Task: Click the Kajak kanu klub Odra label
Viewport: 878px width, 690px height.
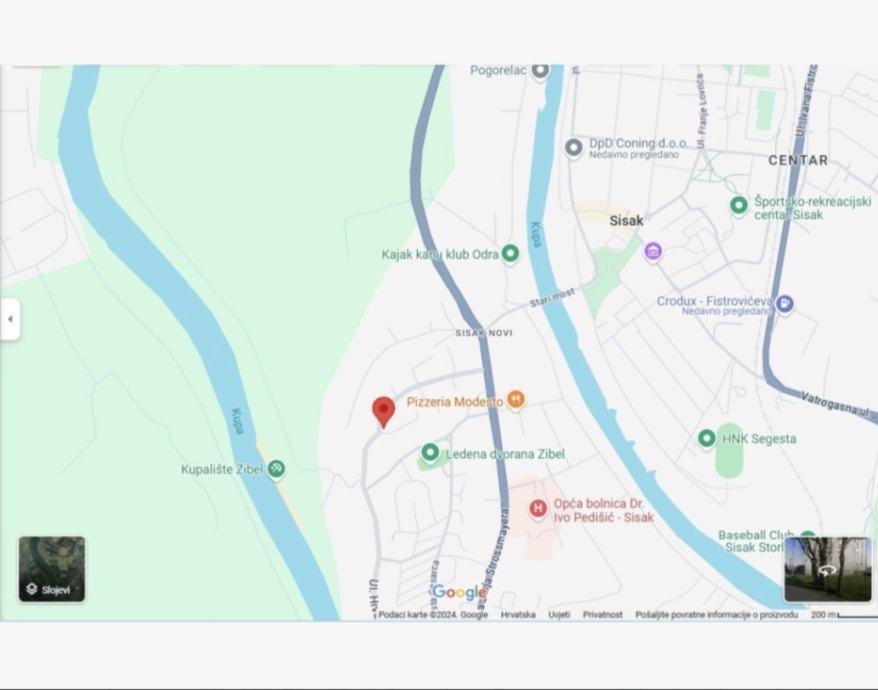Action: pyautogui.click(x=440, y=254)
